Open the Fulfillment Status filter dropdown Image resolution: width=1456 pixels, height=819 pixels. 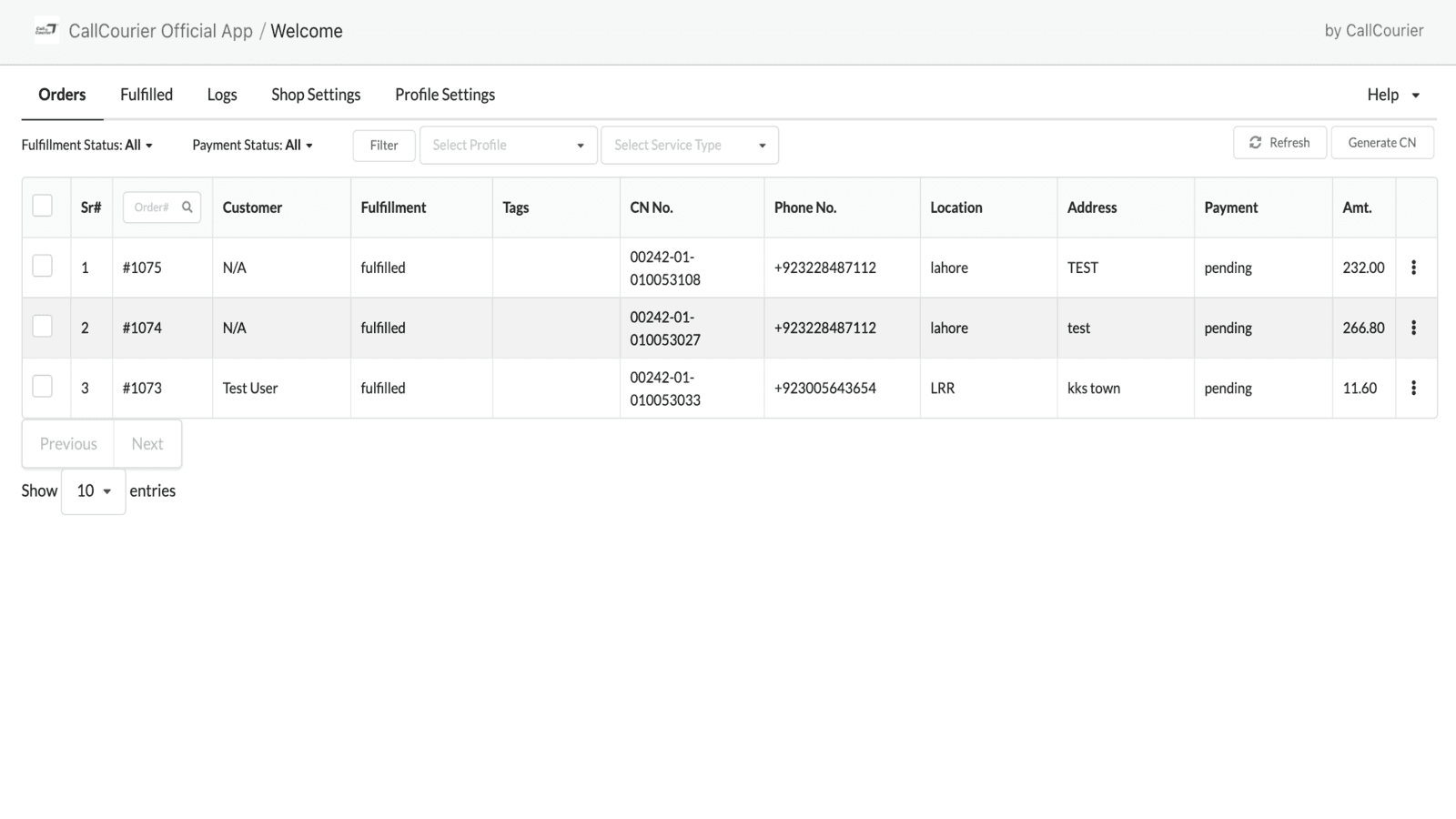86,145
